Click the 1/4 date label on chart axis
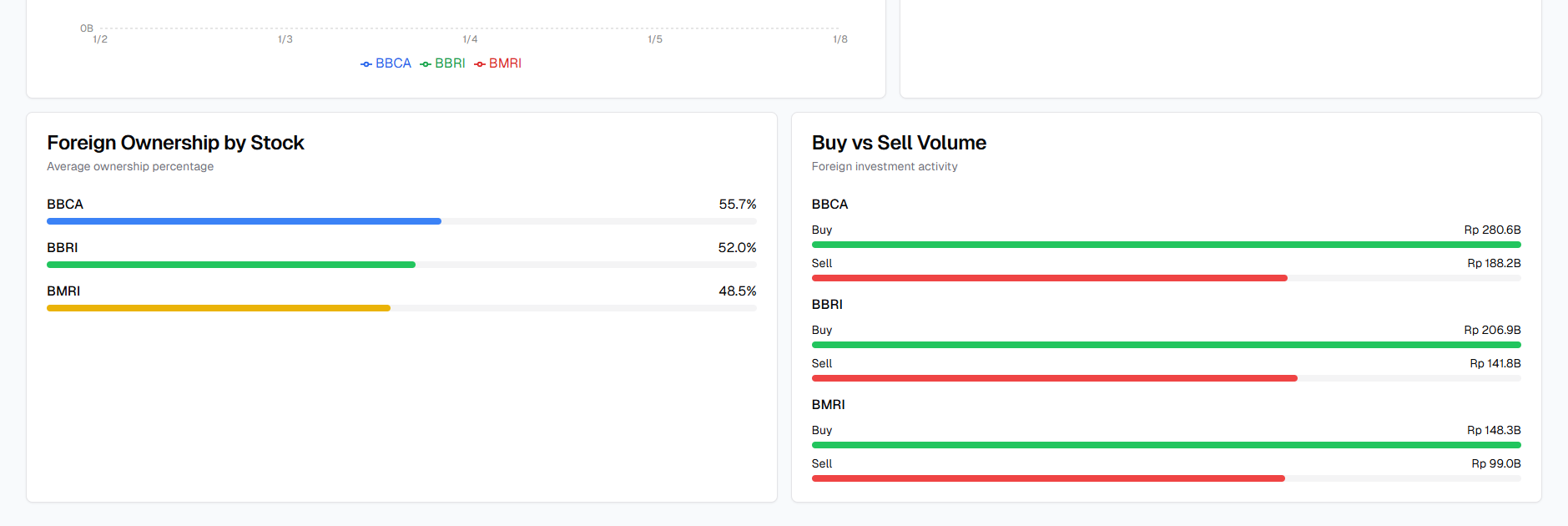This screenshot has height=526, width=1568. (x=471, y=39)
